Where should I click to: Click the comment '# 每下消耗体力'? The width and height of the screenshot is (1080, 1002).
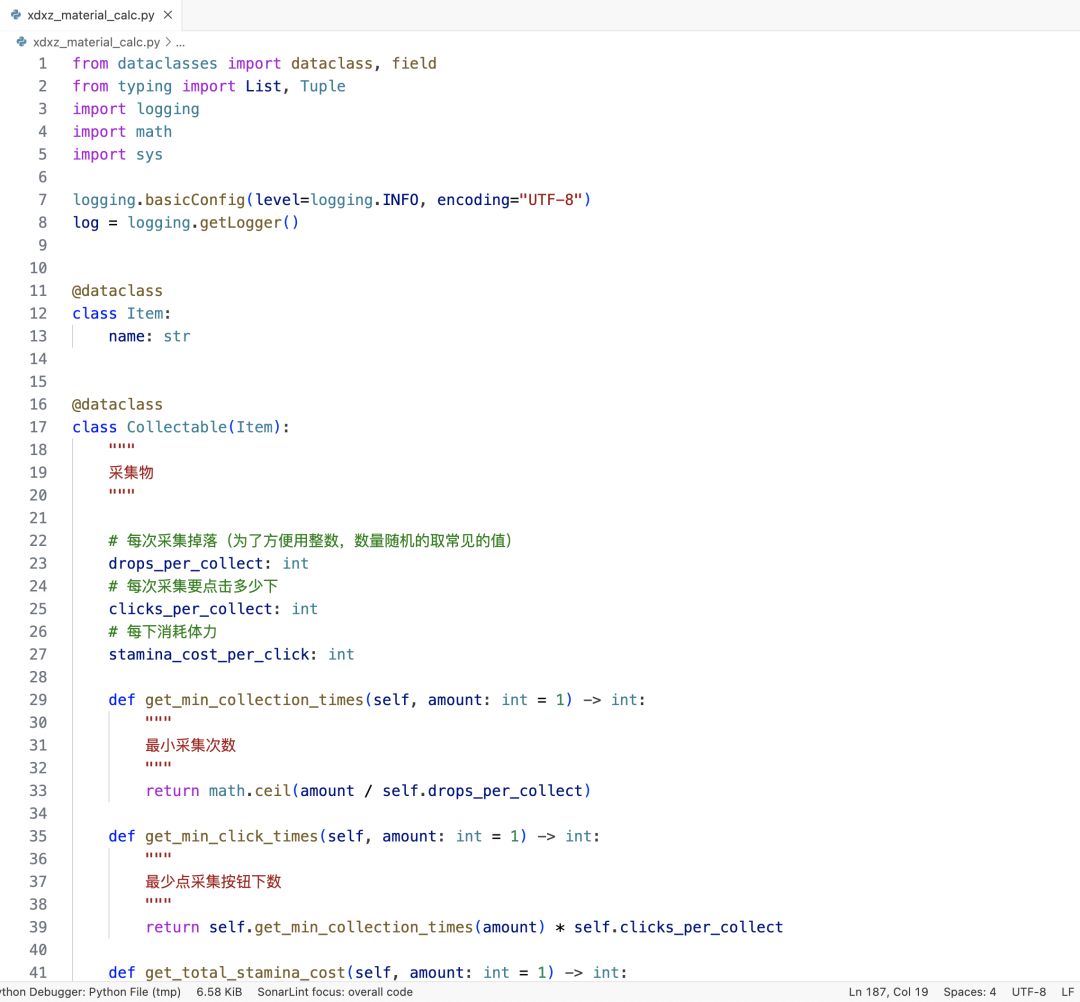click(x=163, y=632)
